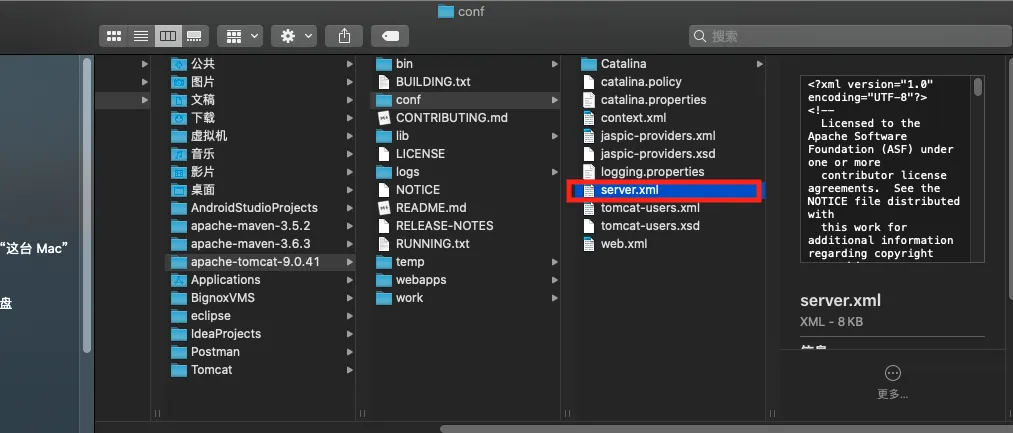Switch Finder to list view

tap(141, 36)
